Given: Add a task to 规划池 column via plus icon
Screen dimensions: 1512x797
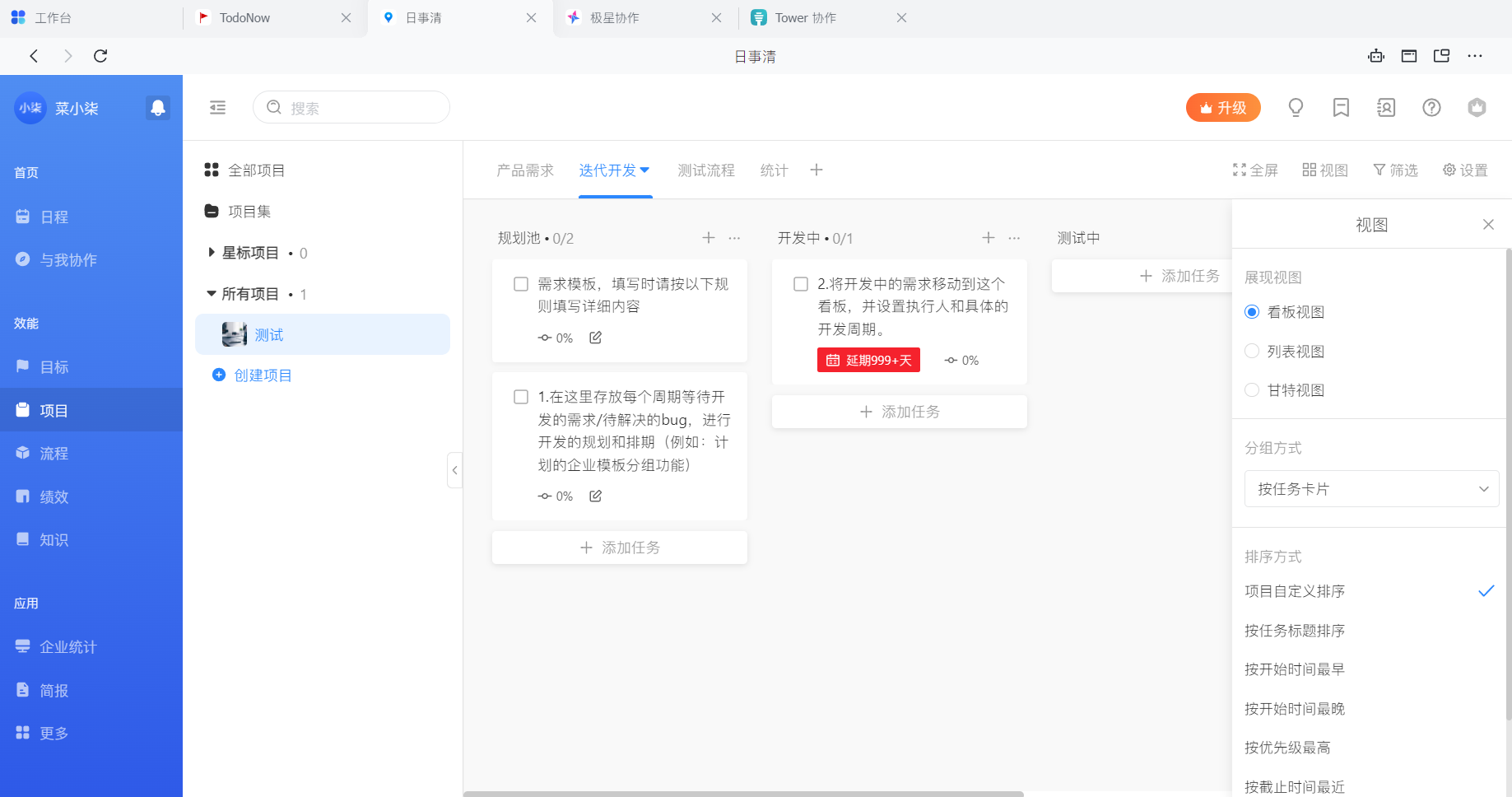Looking at the screenshot, I should 708,238.
